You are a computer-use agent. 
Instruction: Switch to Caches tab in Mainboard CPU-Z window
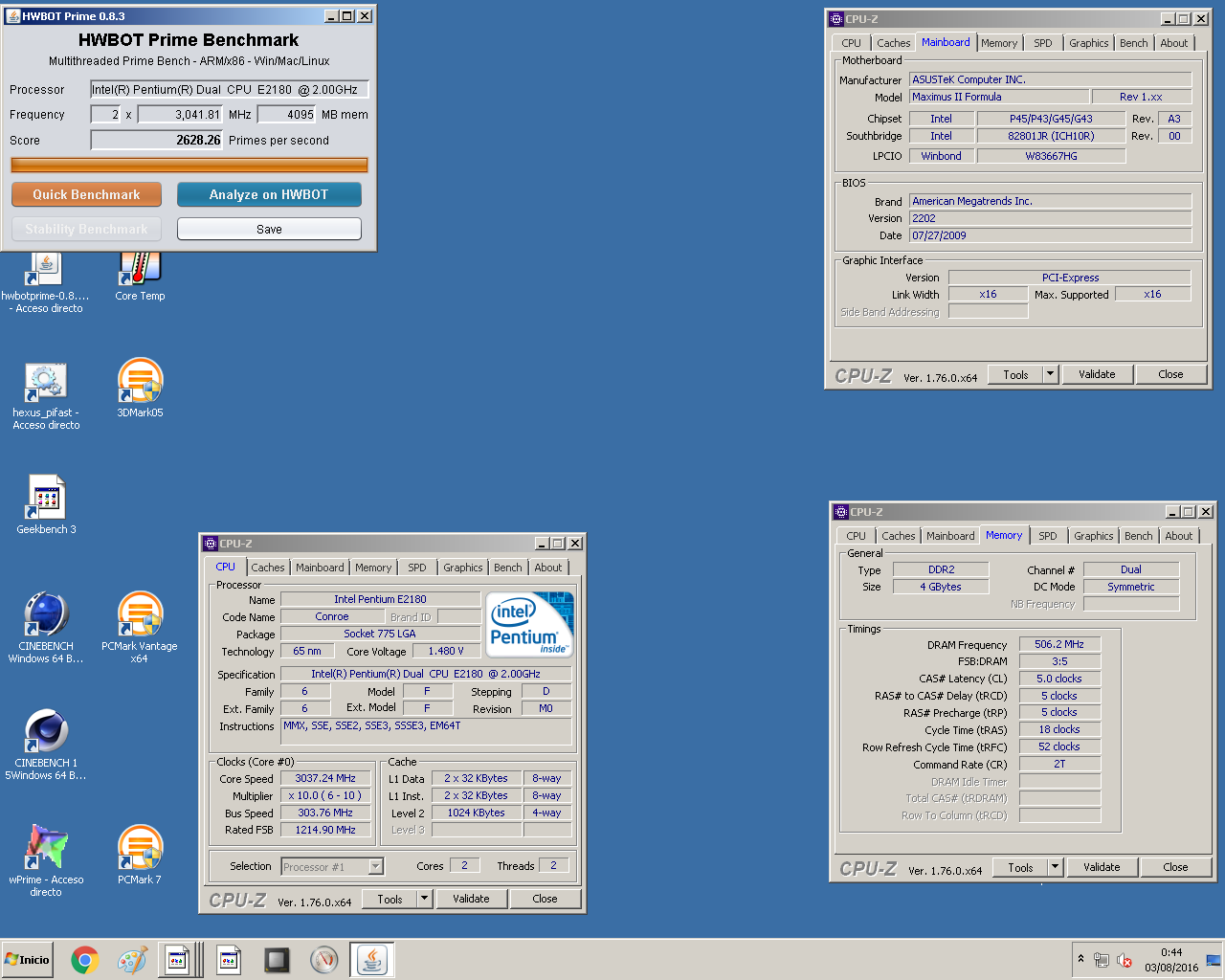pyautogui.click(x=893, y=43)
